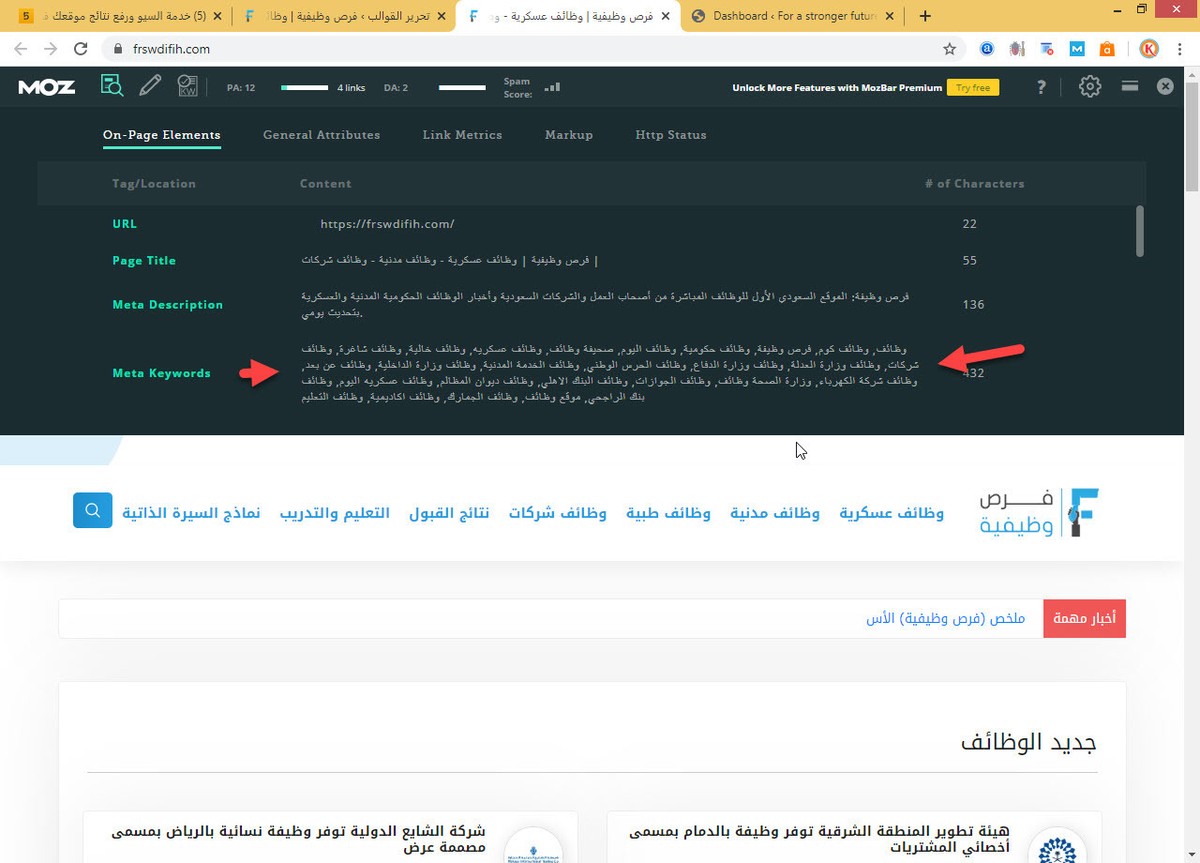
Task: Open وظائف مدنية menu link
Action: coord(774,513)
